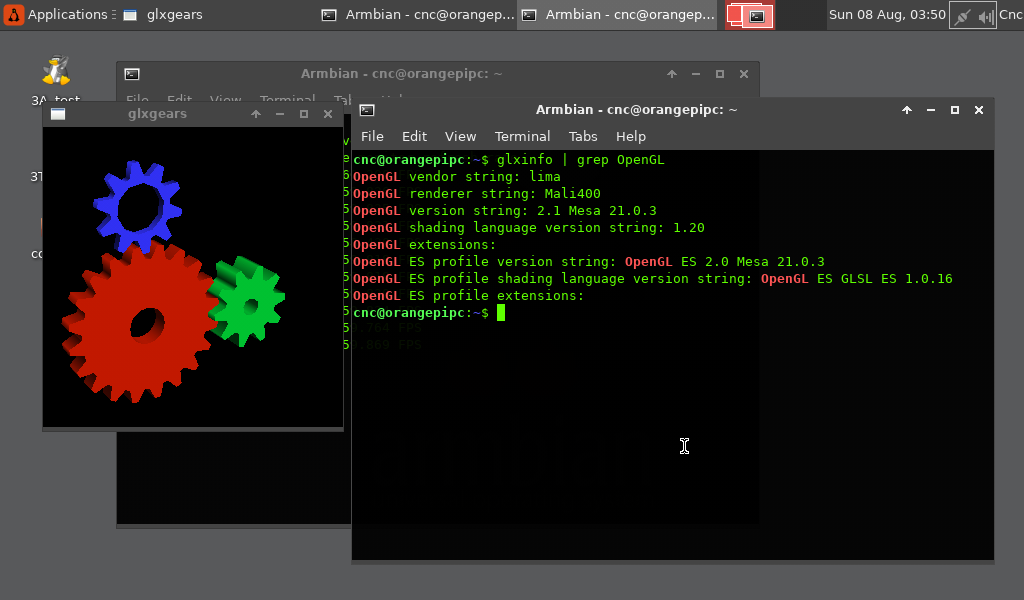
Task: Click the clock showing Sun 08 Aug, 03:50
Action: [x=887, y=14]
